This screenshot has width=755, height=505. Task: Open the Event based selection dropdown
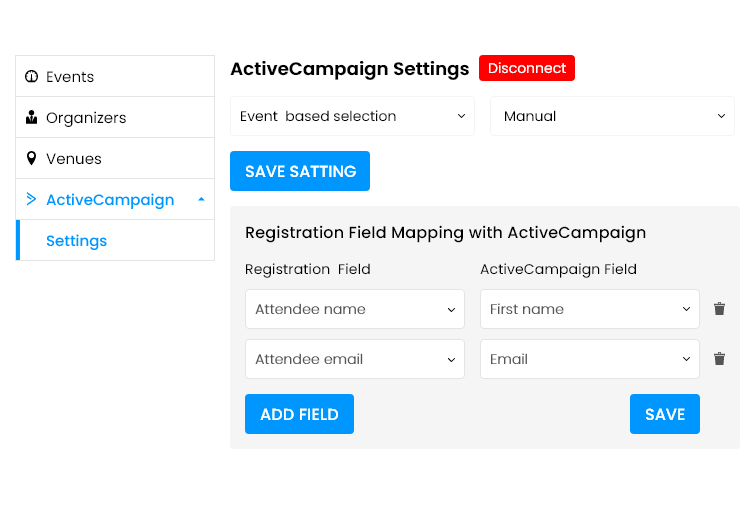pyautogui.click(x=352, y=116)
